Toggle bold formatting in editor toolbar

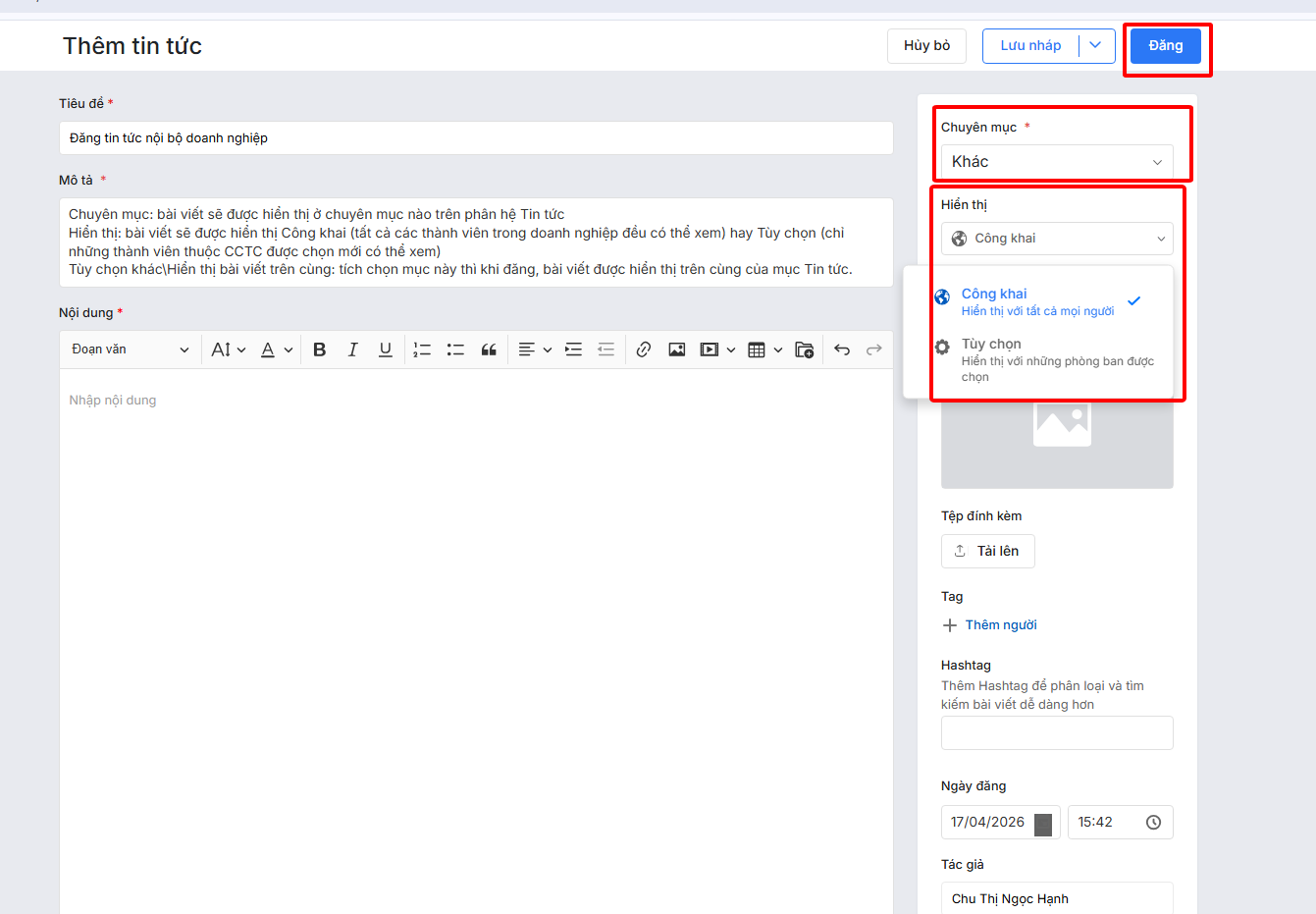click(x=320, y=349)
